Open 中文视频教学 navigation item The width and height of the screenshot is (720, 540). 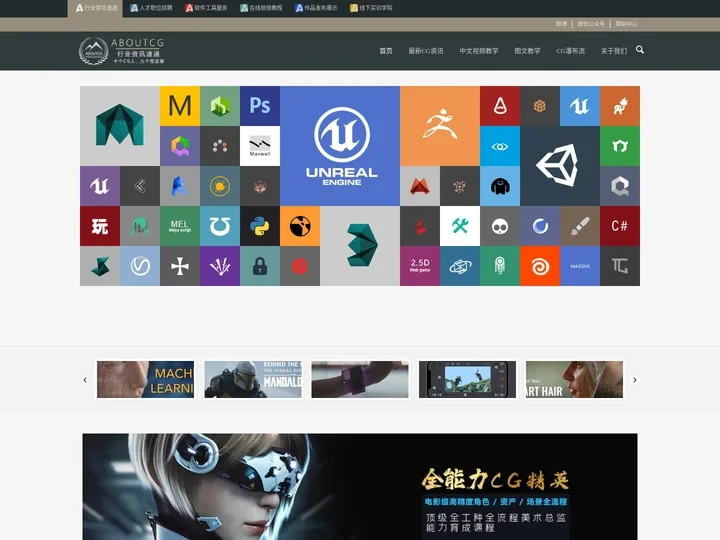(x=478, y=51)
